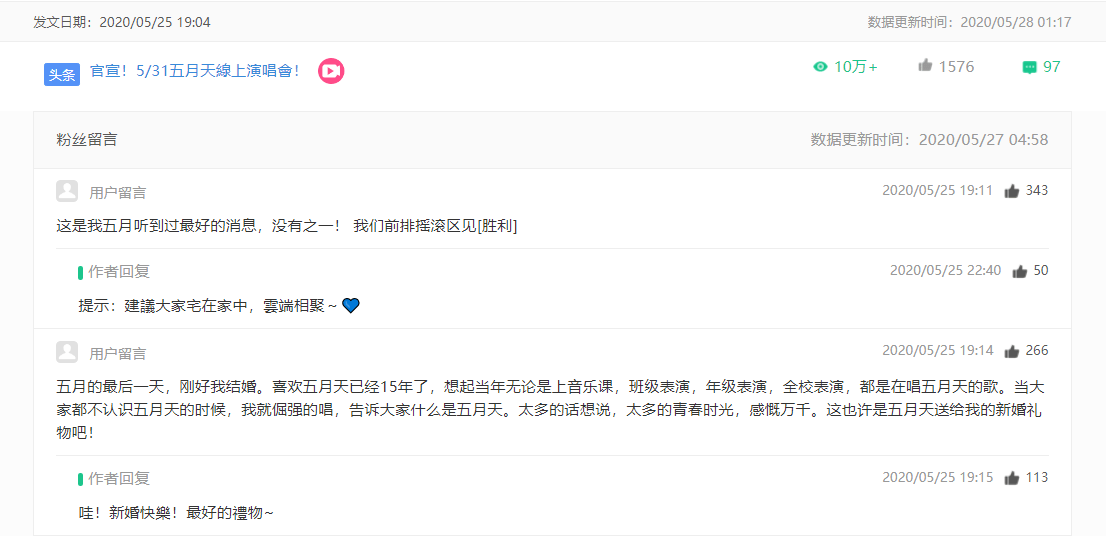Click the 粉丝留言 section header
This screenshot has height=536, width=1106.
87,140
